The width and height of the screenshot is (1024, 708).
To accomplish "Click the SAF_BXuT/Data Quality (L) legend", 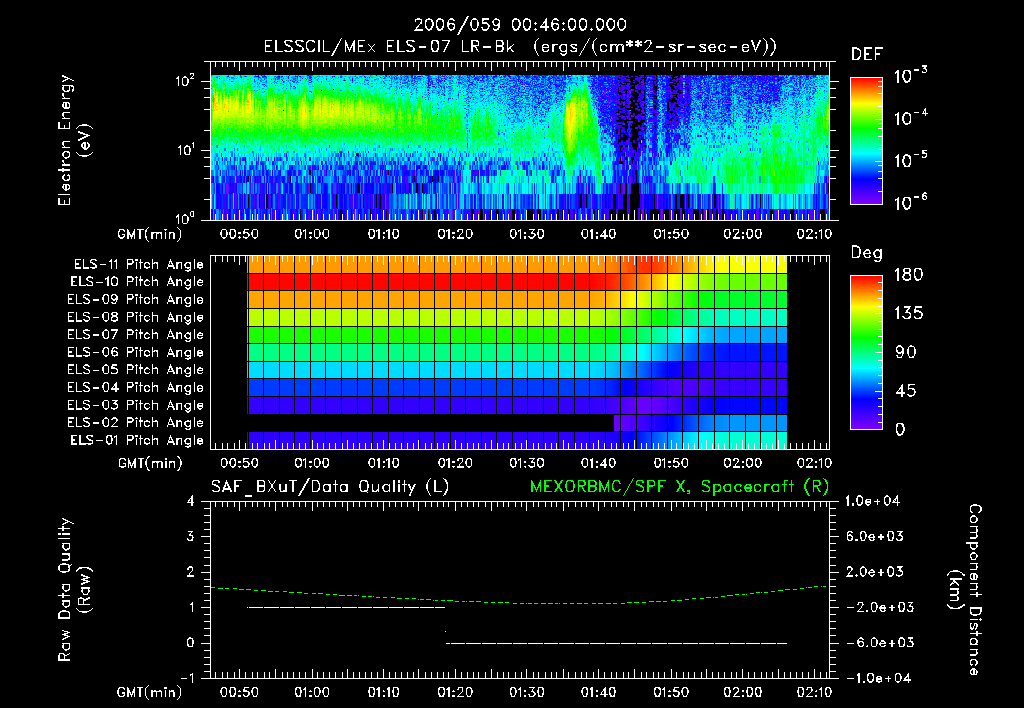I will tap(330, 487).
